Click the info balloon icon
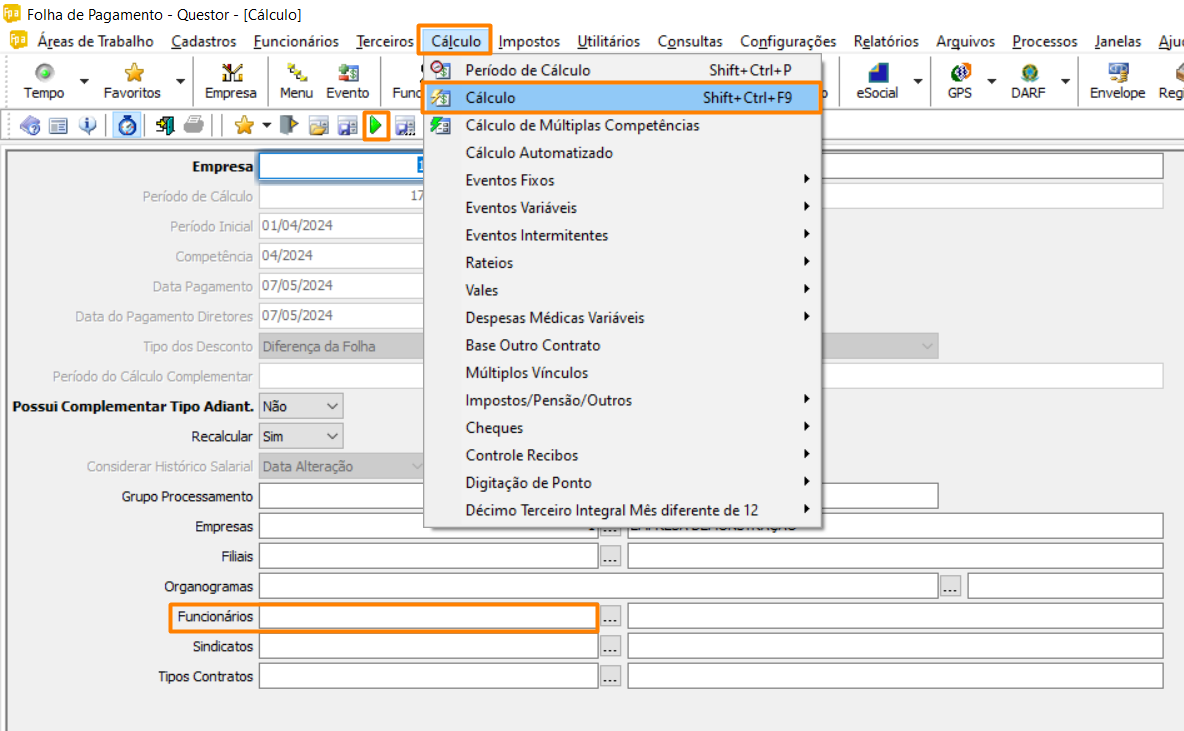 pos(88,125)
